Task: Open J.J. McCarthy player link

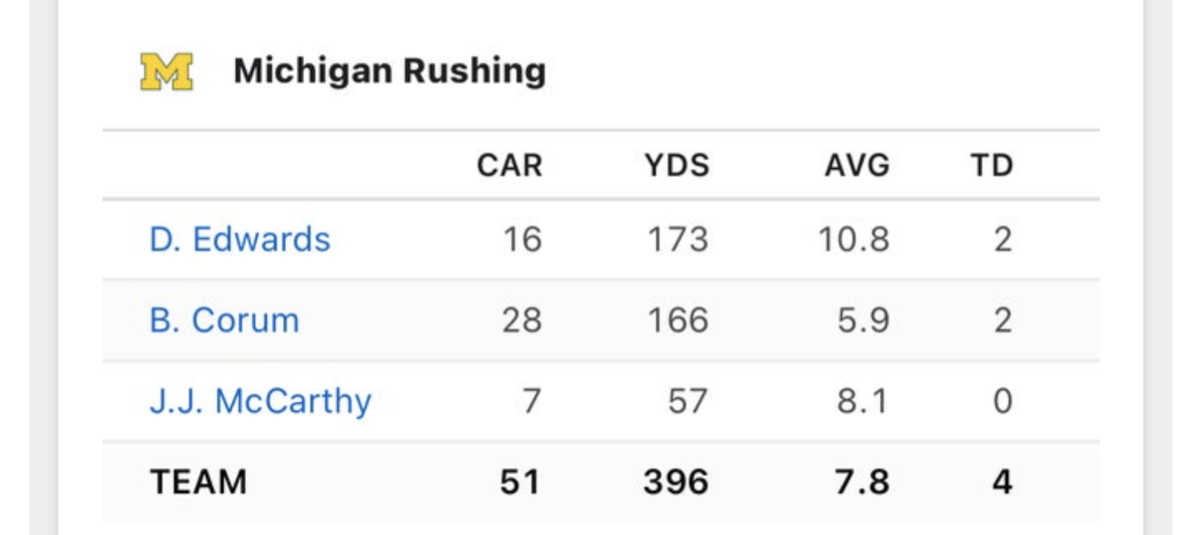Action: (260, 401)
